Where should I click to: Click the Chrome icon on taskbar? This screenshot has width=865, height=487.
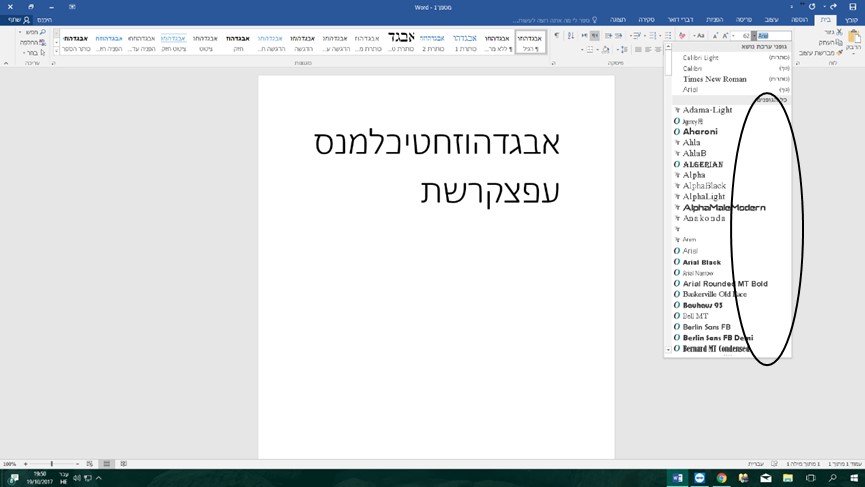point(722,478)
